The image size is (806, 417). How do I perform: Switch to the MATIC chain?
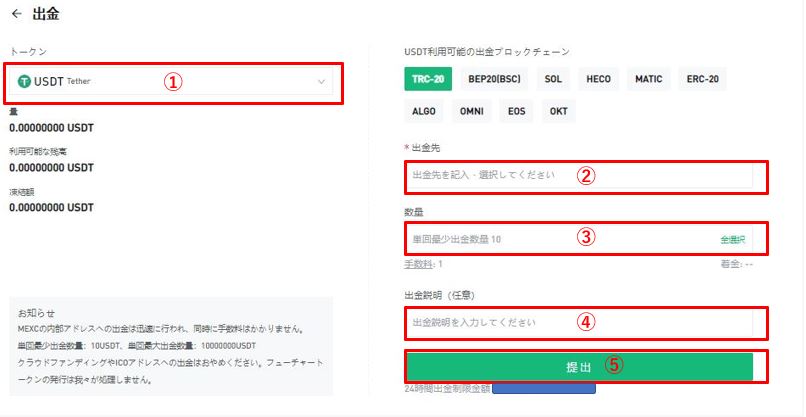[649, 79]
